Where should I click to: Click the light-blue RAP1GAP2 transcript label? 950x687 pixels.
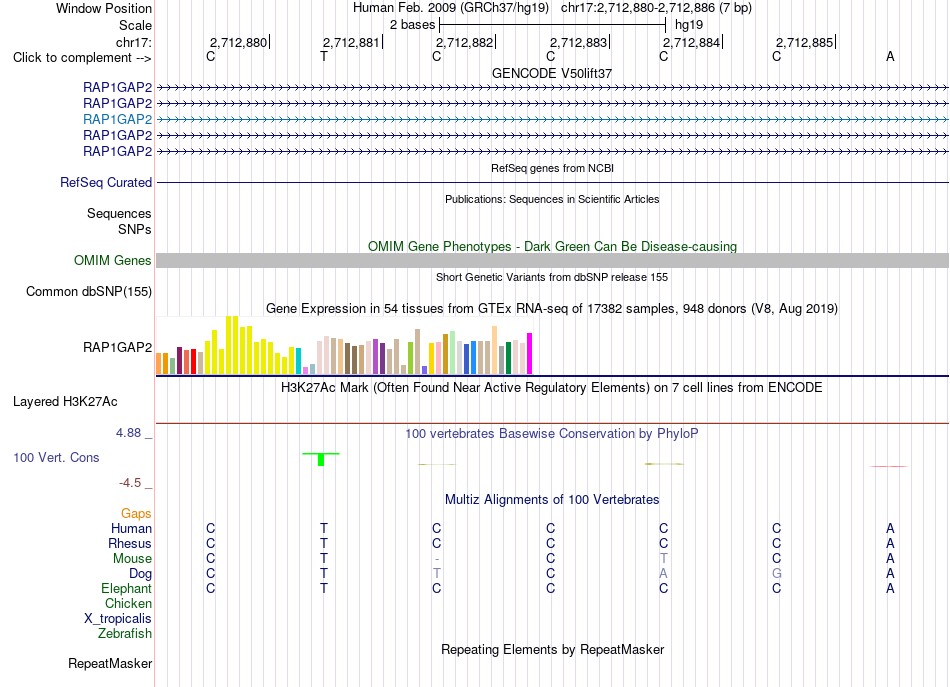pyautogui.click(x=118, y=119)
